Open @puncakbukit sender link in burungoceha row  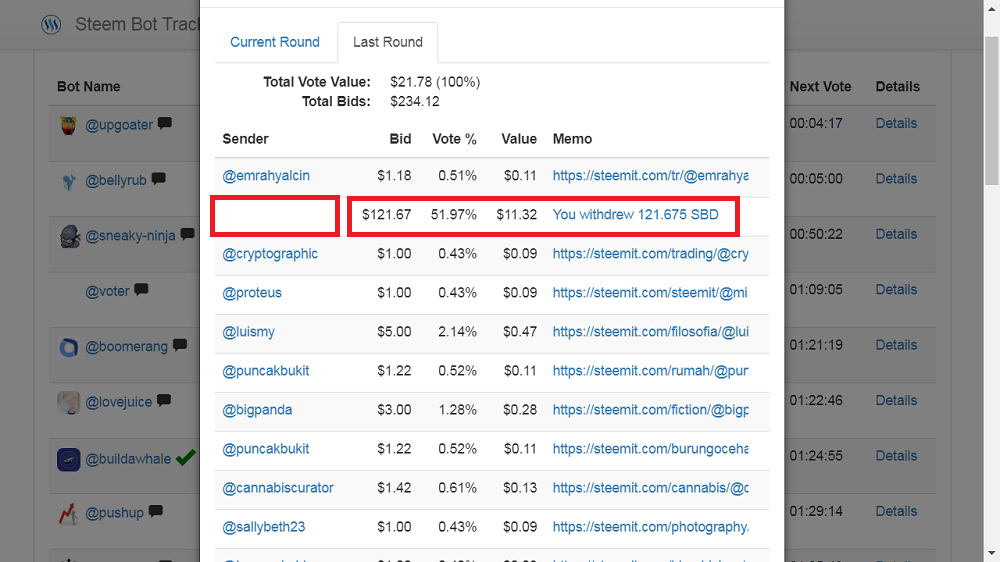click(265, 448)
